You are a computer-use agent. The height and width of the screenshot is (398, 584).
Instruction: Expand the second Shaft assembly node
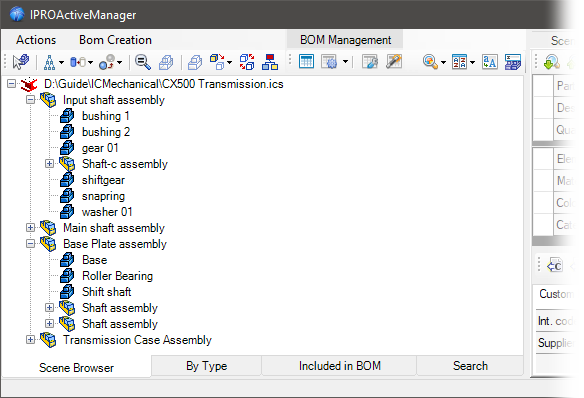[49, 323]
